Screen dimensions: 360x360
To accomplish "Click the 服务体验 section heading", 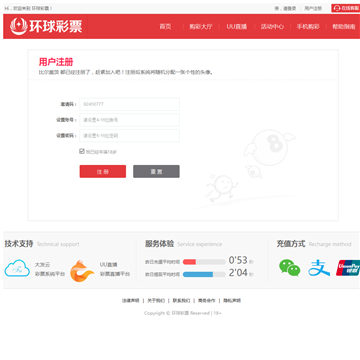I will 159,244.
